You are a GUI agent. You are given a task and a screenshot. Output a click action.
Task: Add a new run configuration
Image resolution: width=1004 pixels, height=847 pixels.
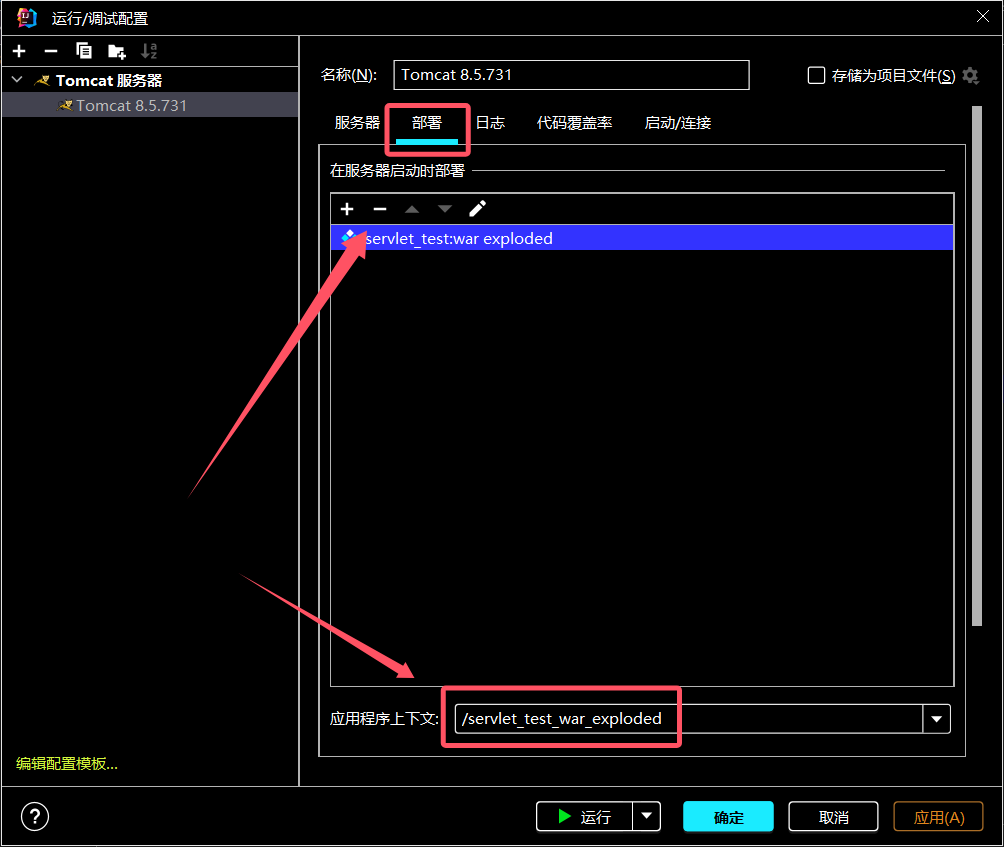coord(19,51)
